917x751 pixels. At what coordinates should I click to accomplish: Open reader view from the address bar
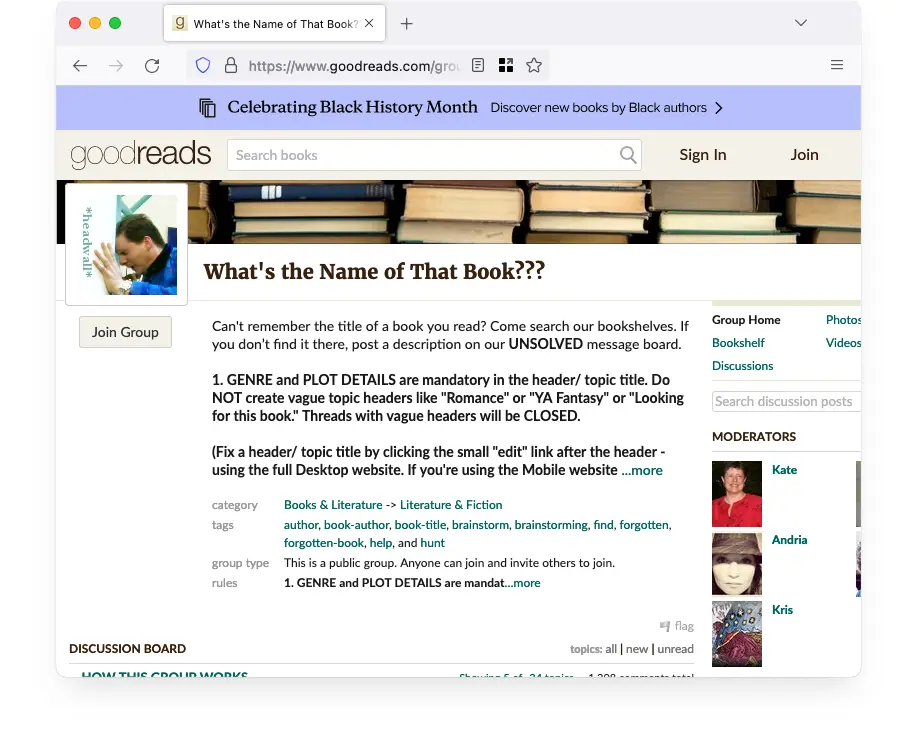click(477, 64)
